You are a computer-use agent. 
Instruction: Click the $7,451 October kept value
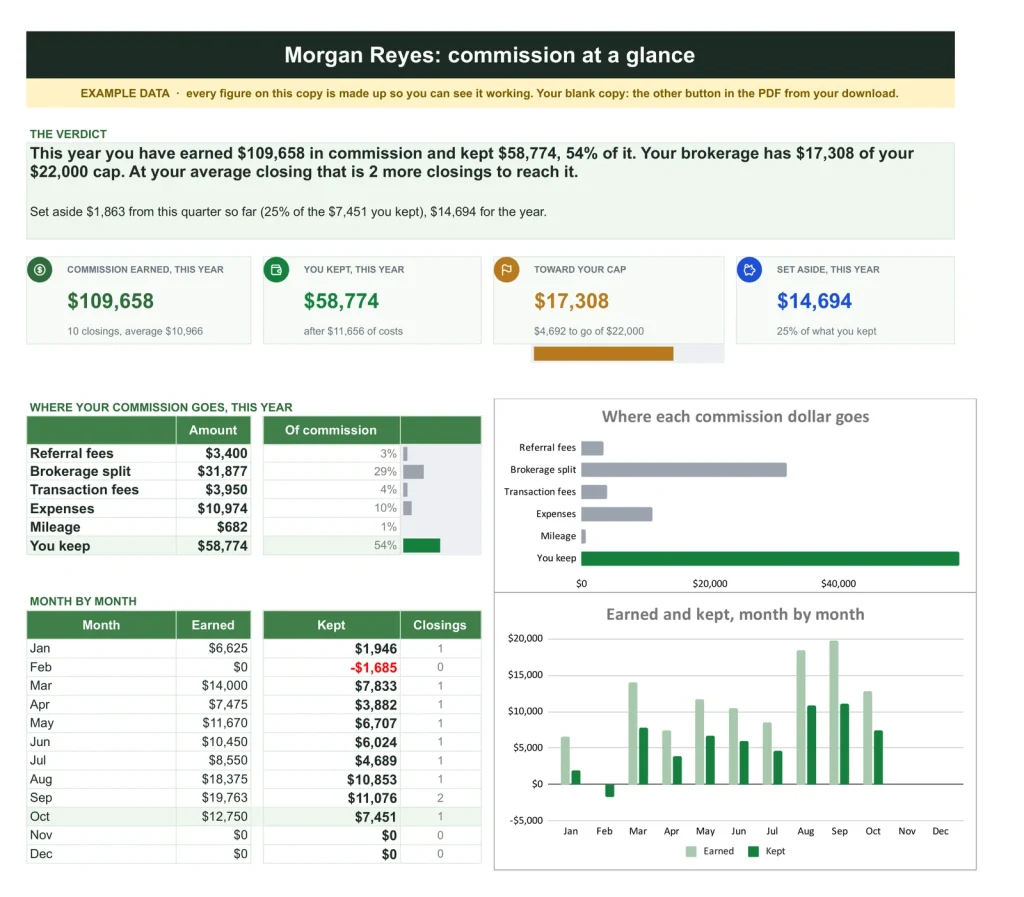point(376,817)
